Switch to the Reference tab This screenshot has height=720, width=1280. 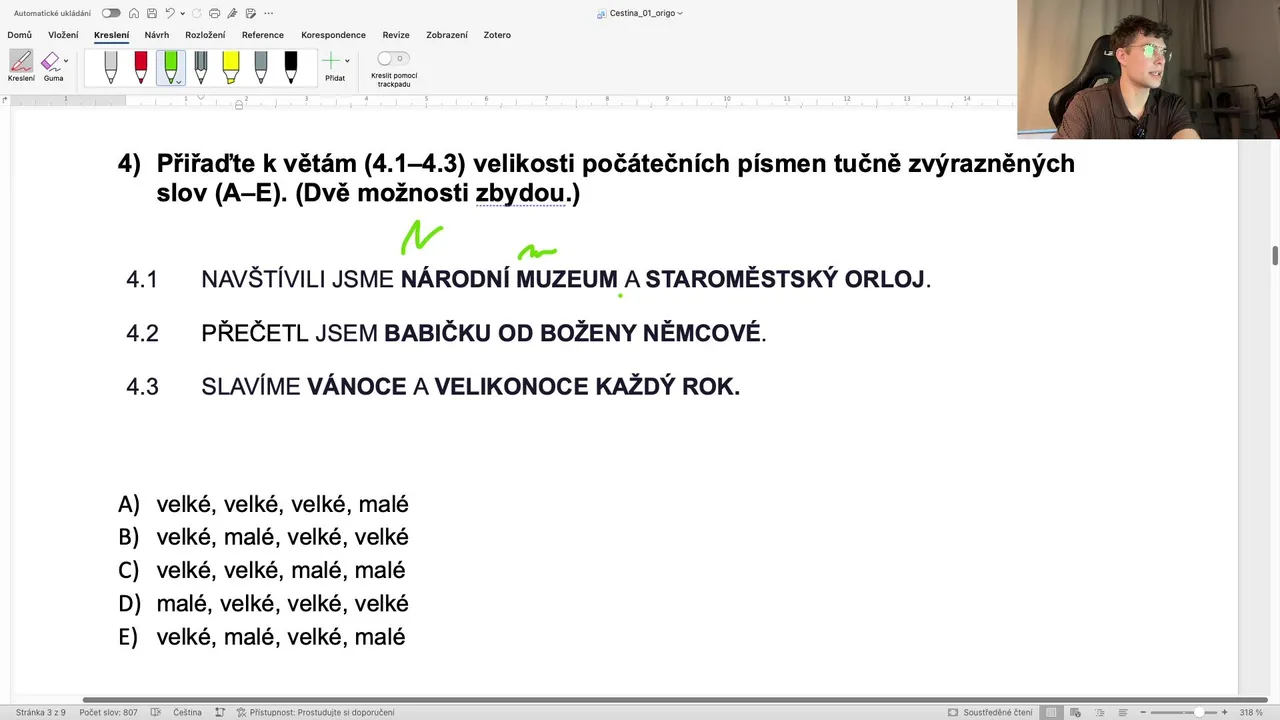(x=263, y=35)
